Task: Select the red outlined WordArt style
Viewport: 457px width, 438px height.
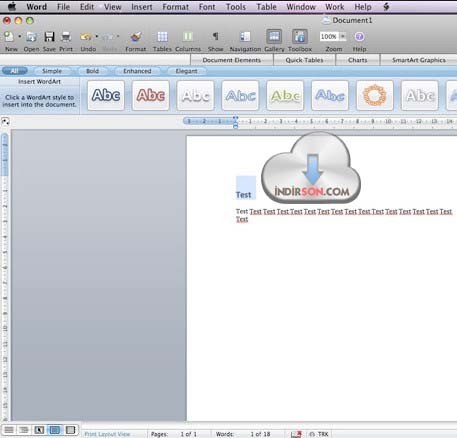Action: pyautogui.click(x=151, y=95)
